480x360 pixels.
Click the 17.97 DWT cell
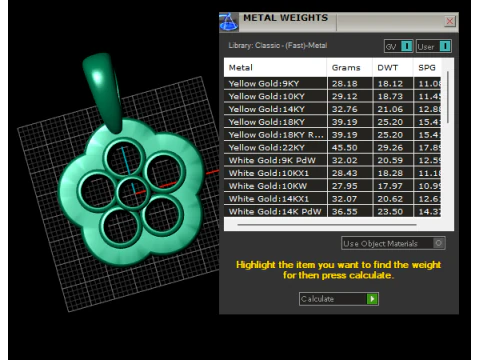click(393, 186)
